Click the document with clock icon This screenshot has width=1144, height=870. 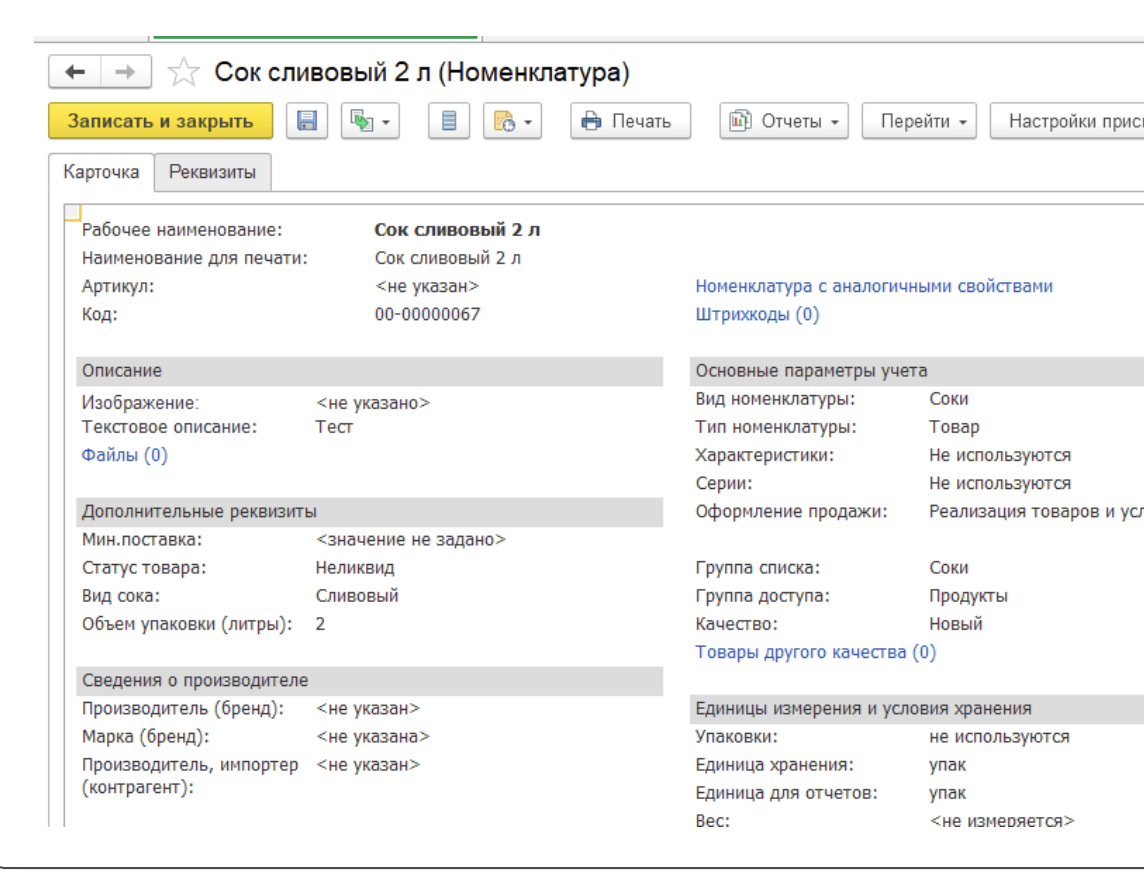504,121
